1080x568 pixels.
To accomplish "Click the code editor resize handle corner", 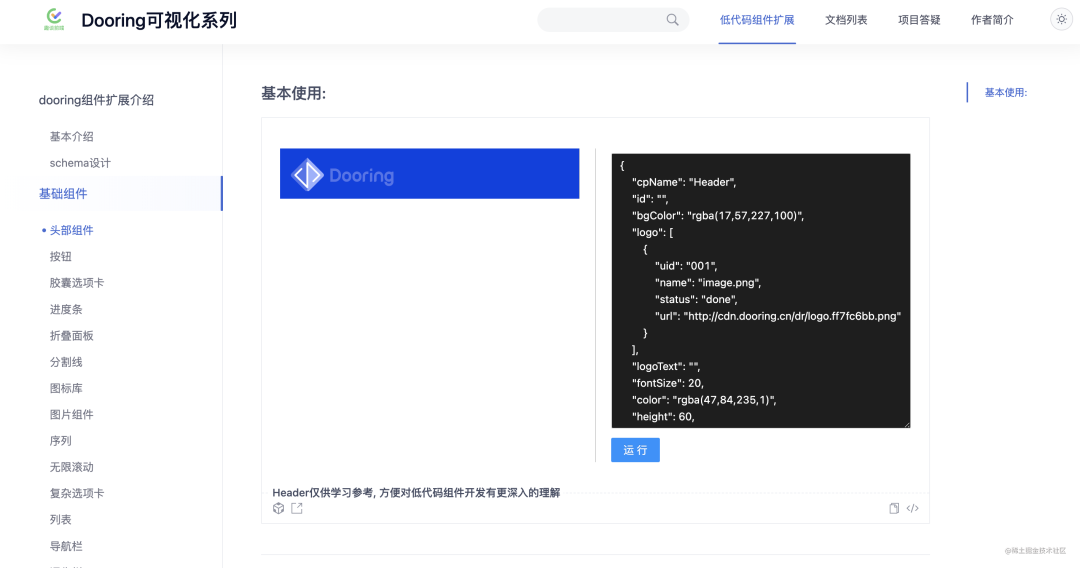I will click(906, 424).
